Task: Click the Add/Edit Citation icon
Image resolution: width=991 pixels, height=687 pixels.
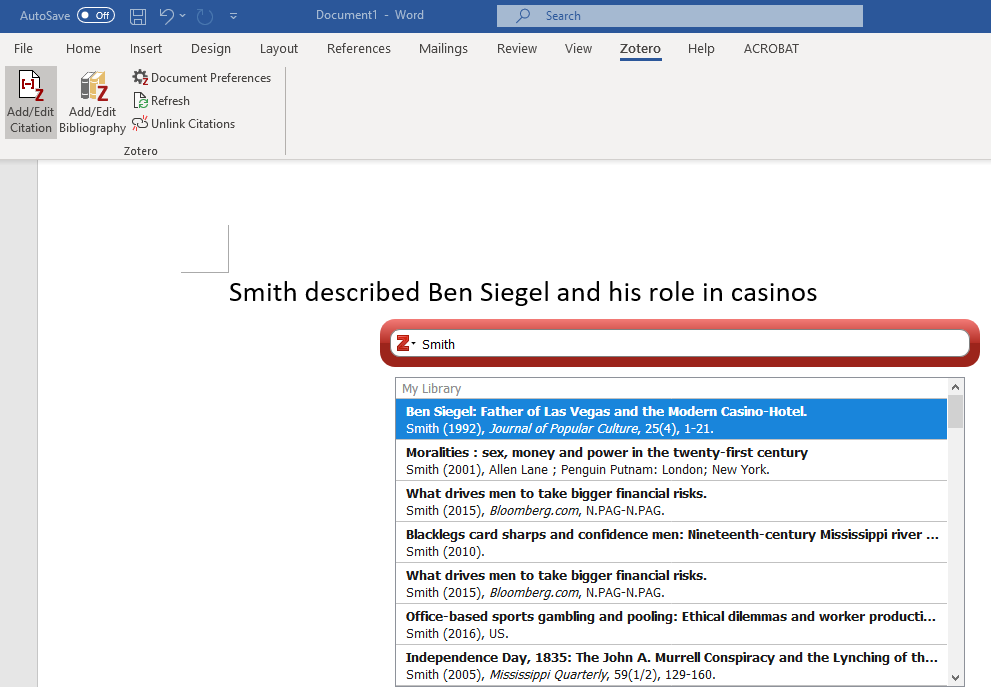Action: (x=30, y=86)
